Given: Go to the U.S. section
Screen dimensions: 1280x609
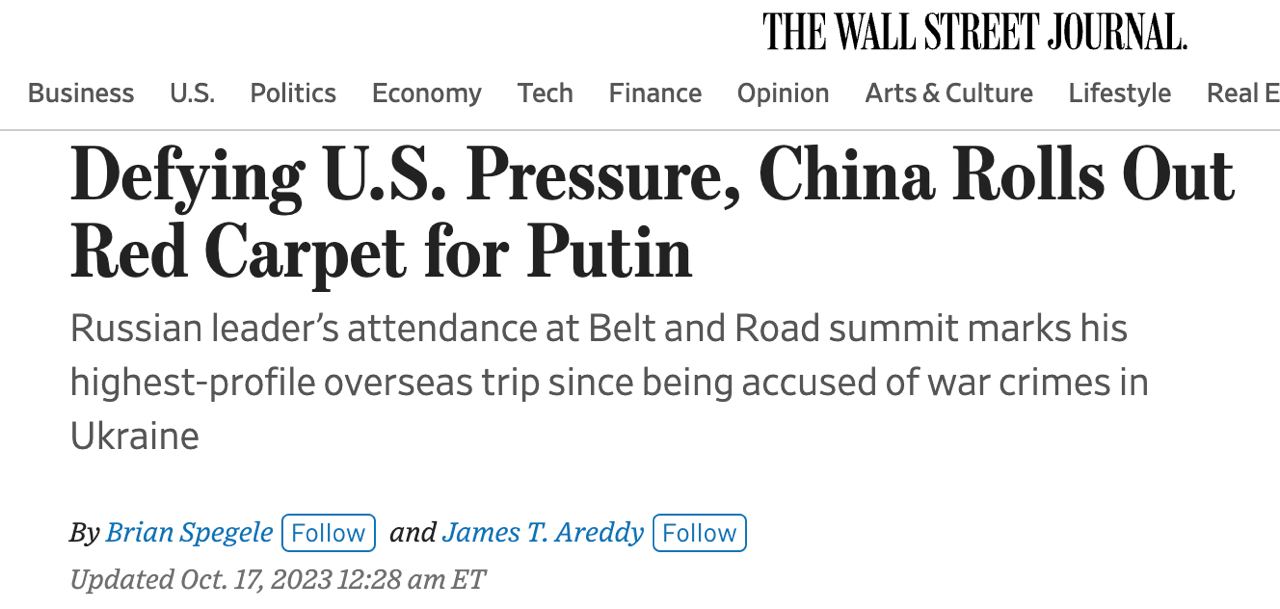Looking at the screenshot, I should click(x=192, y=93).
